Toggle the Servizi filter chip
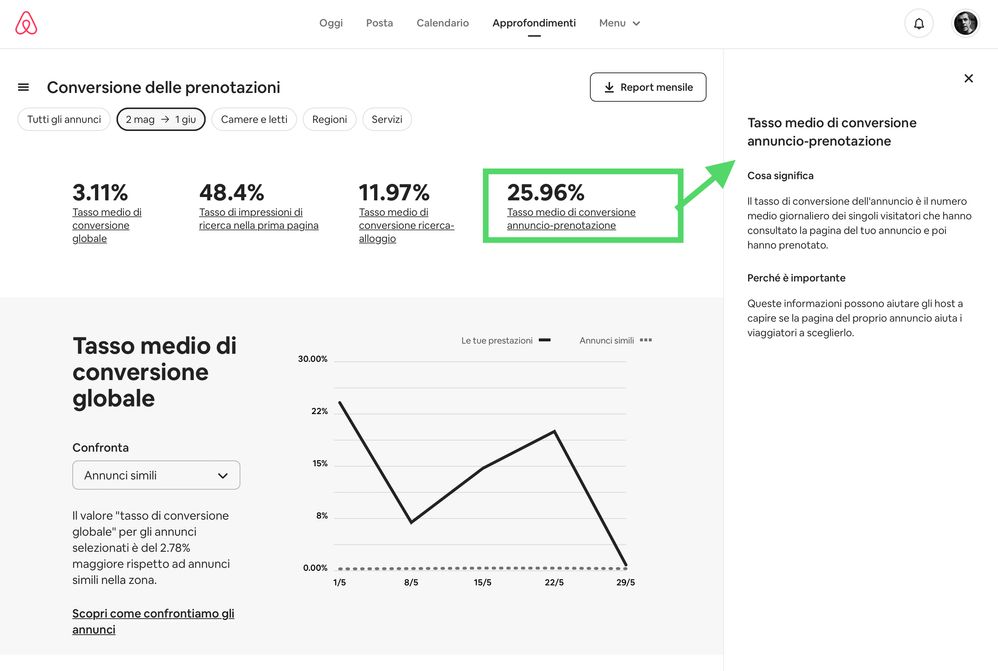Image resolution: width=998 pixels, height=671 pixels. (387, 120)
